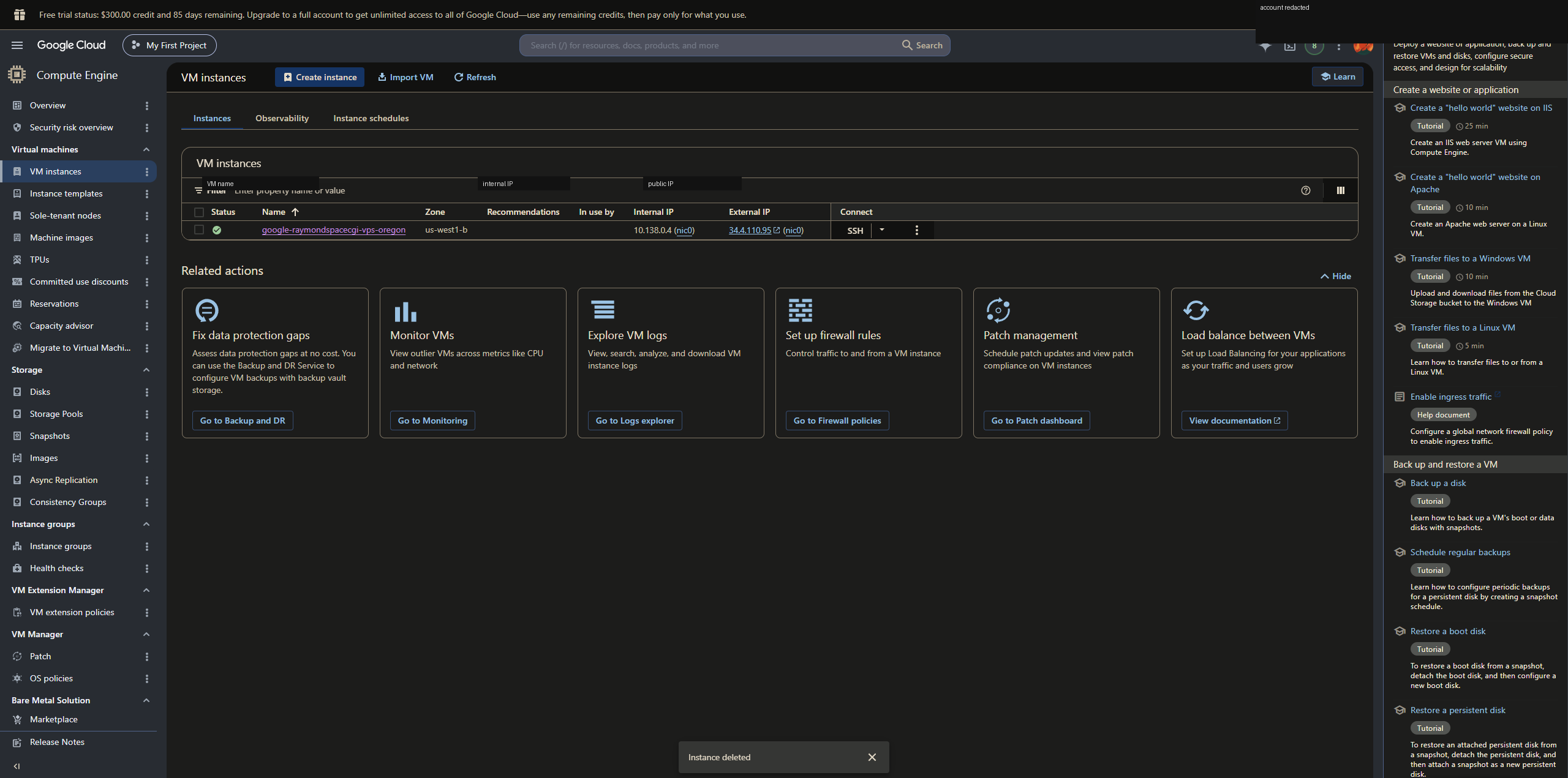Hide the Related actions section
1568x778 pixels.
(x=1335, y=276)
